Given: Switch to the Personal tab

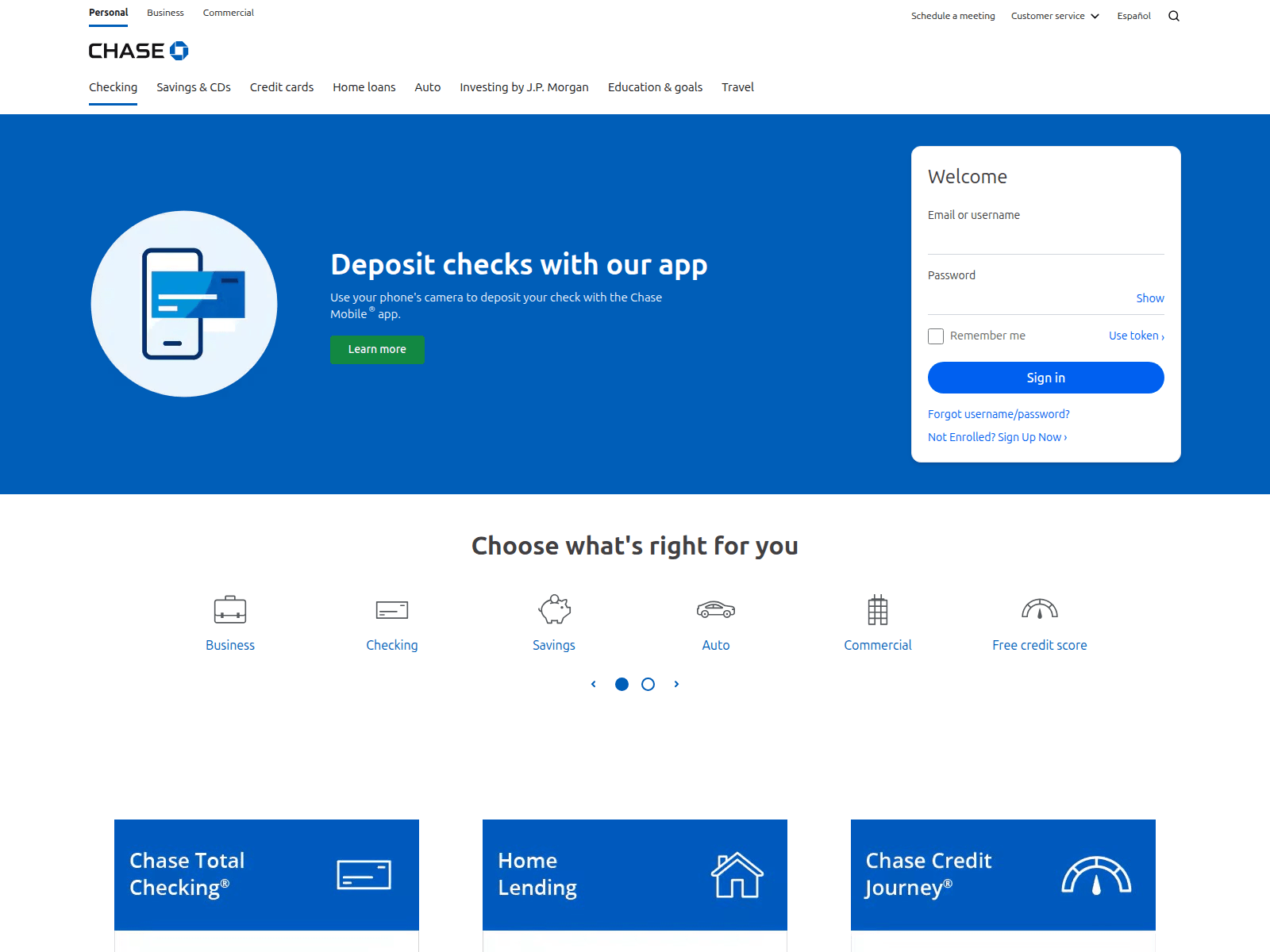Looking at the screenshot, I should [108, 13].
